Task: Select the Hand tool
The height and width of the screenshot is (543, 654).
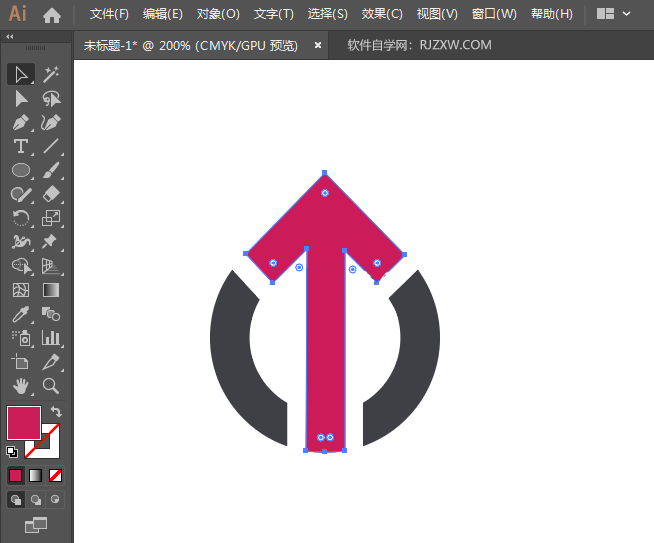Action: (21, 386)
